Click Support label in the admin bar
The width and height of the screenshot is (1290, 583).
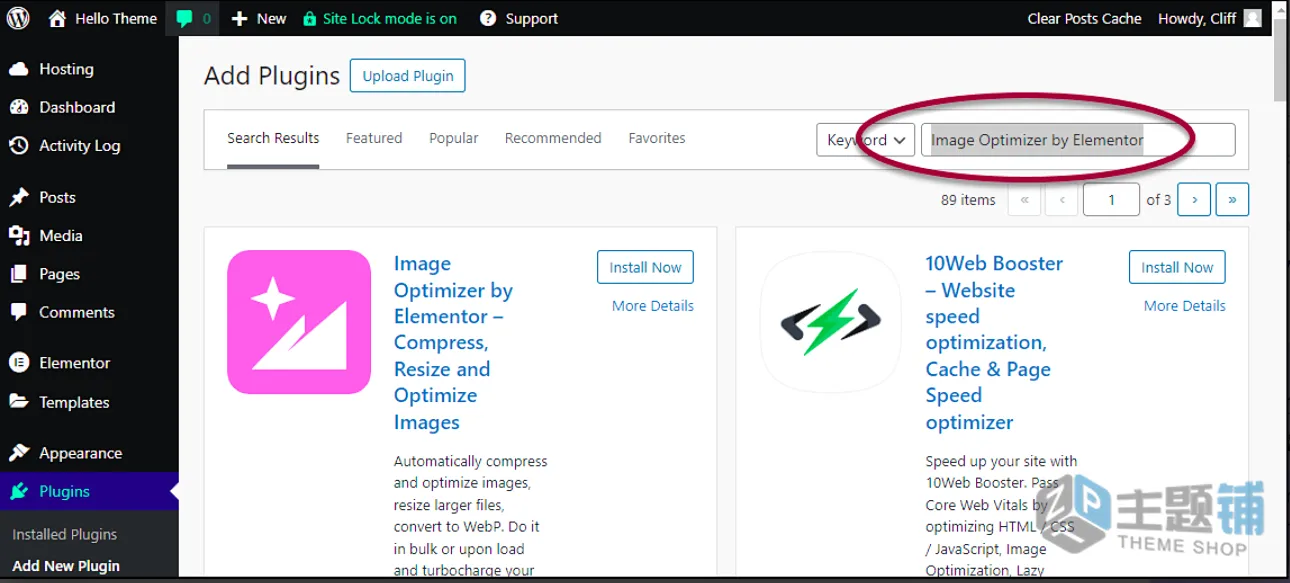tap(531, 18)
